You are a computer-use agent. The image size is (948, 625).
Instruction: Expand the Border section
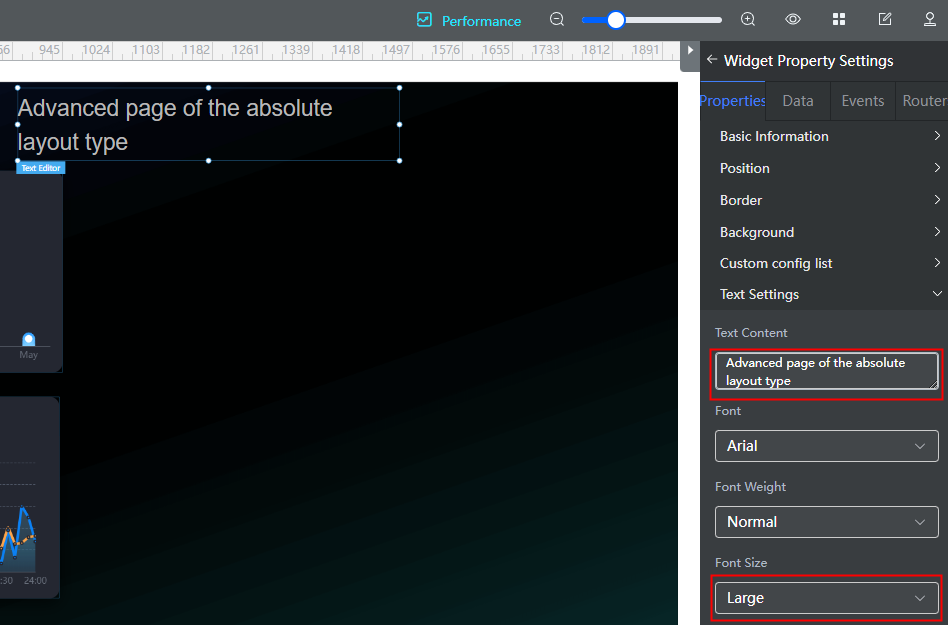point(824,200)
